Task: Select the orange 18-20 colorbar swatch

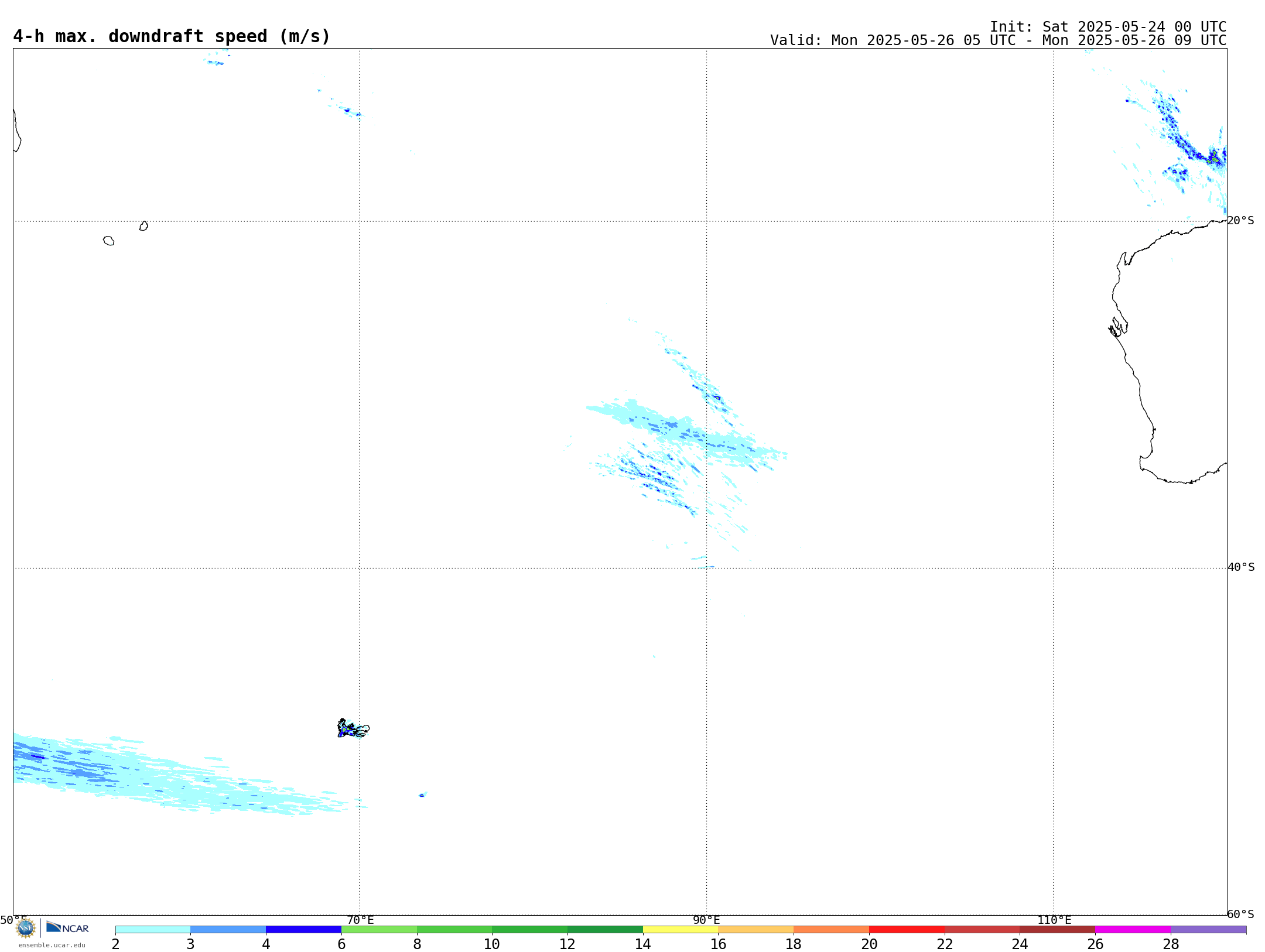Action: [x=832, y=930]
